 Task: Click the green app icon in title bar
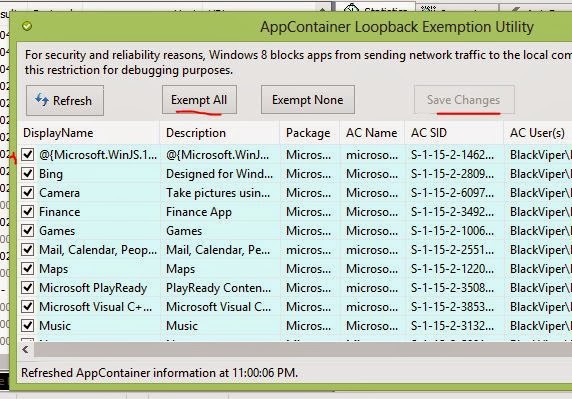(27, 26)
